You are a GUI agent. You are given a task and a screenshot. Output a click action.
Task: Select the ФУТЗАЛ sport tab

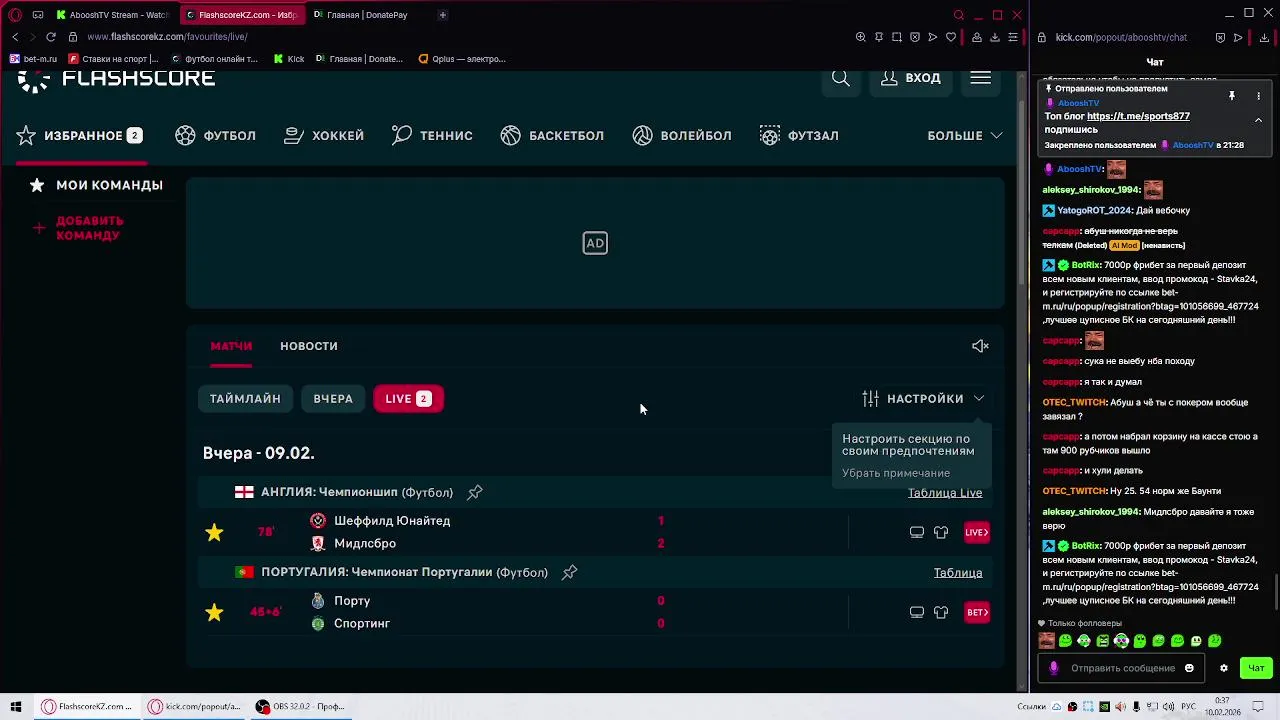pos(799,135)
